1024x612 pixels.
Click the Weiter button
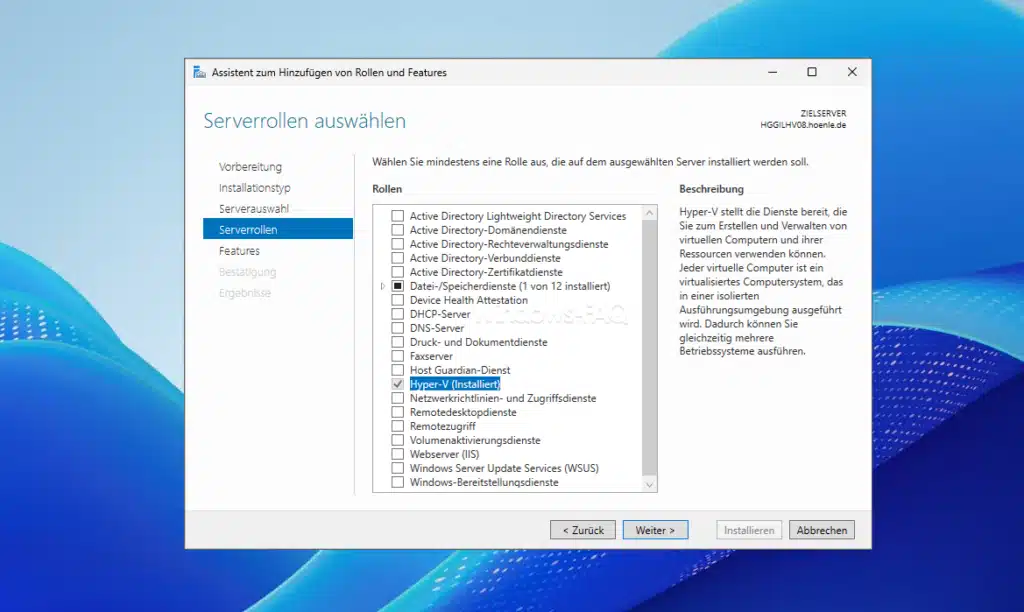(x=655, y=529)
